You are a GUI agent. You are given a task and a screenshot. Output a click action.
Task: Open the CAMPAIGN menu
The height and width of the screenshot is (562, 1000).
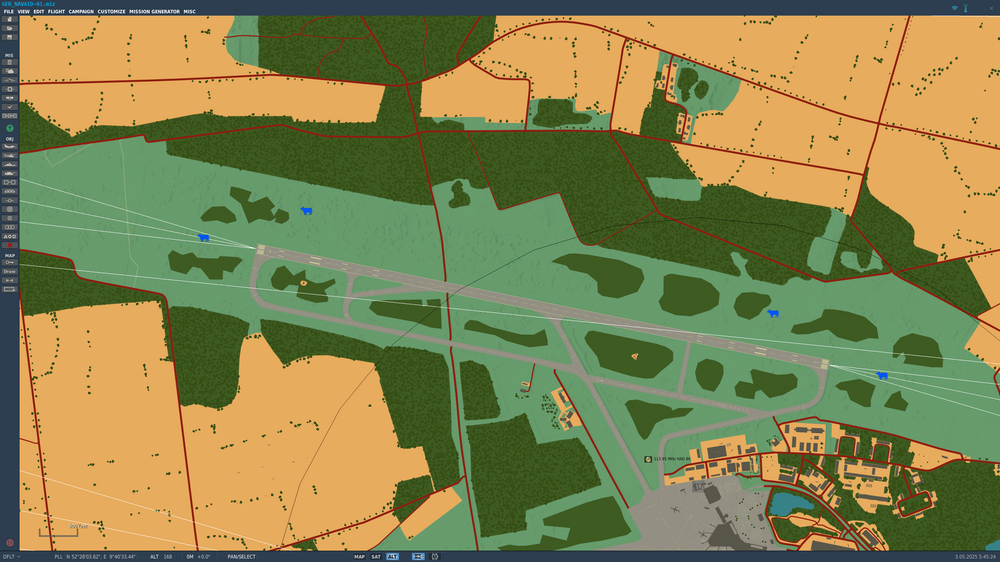point(81,11)
